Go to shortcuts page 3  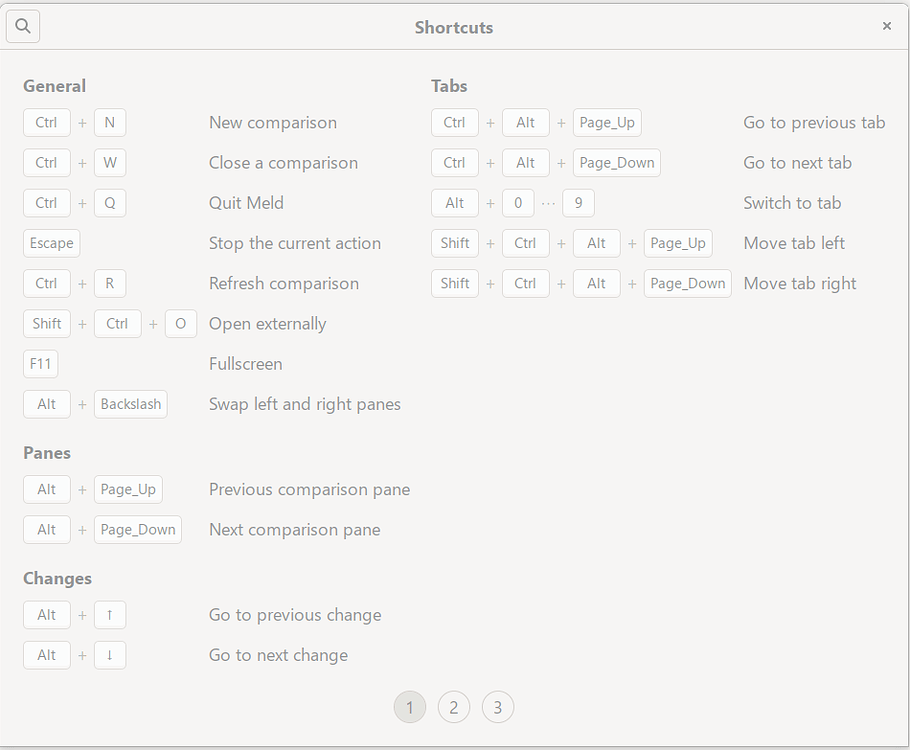[x=497, y=708]
